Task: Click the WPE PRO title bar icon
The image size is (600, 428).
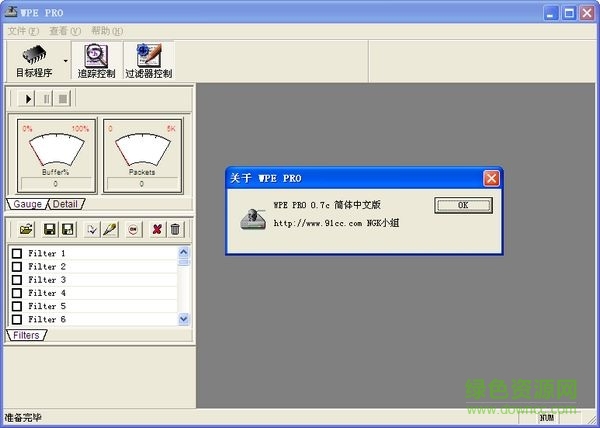Action: tap(11, 11)
